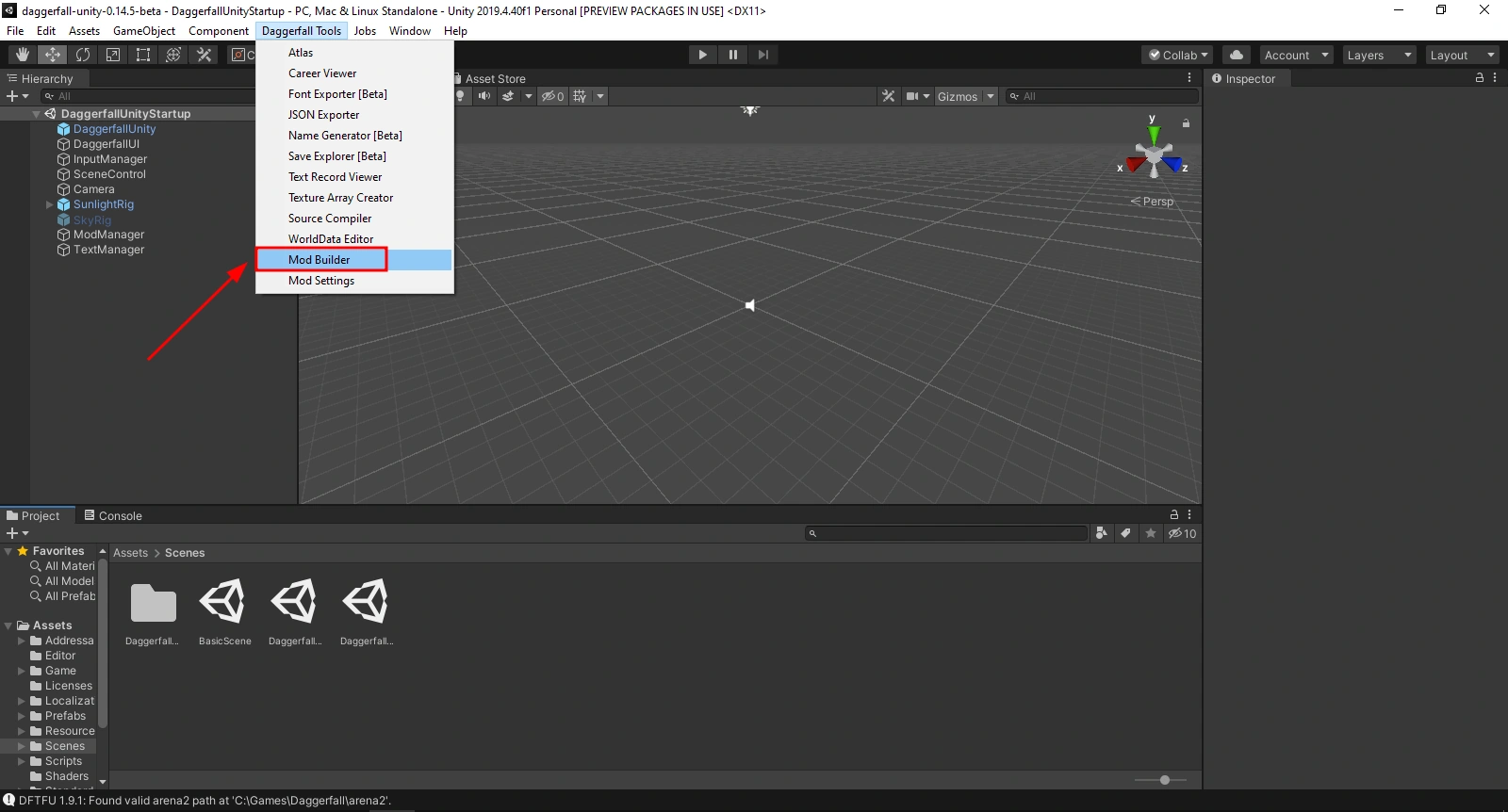Click the Play button
This screenshot has width=1508, height=812.
702,55
